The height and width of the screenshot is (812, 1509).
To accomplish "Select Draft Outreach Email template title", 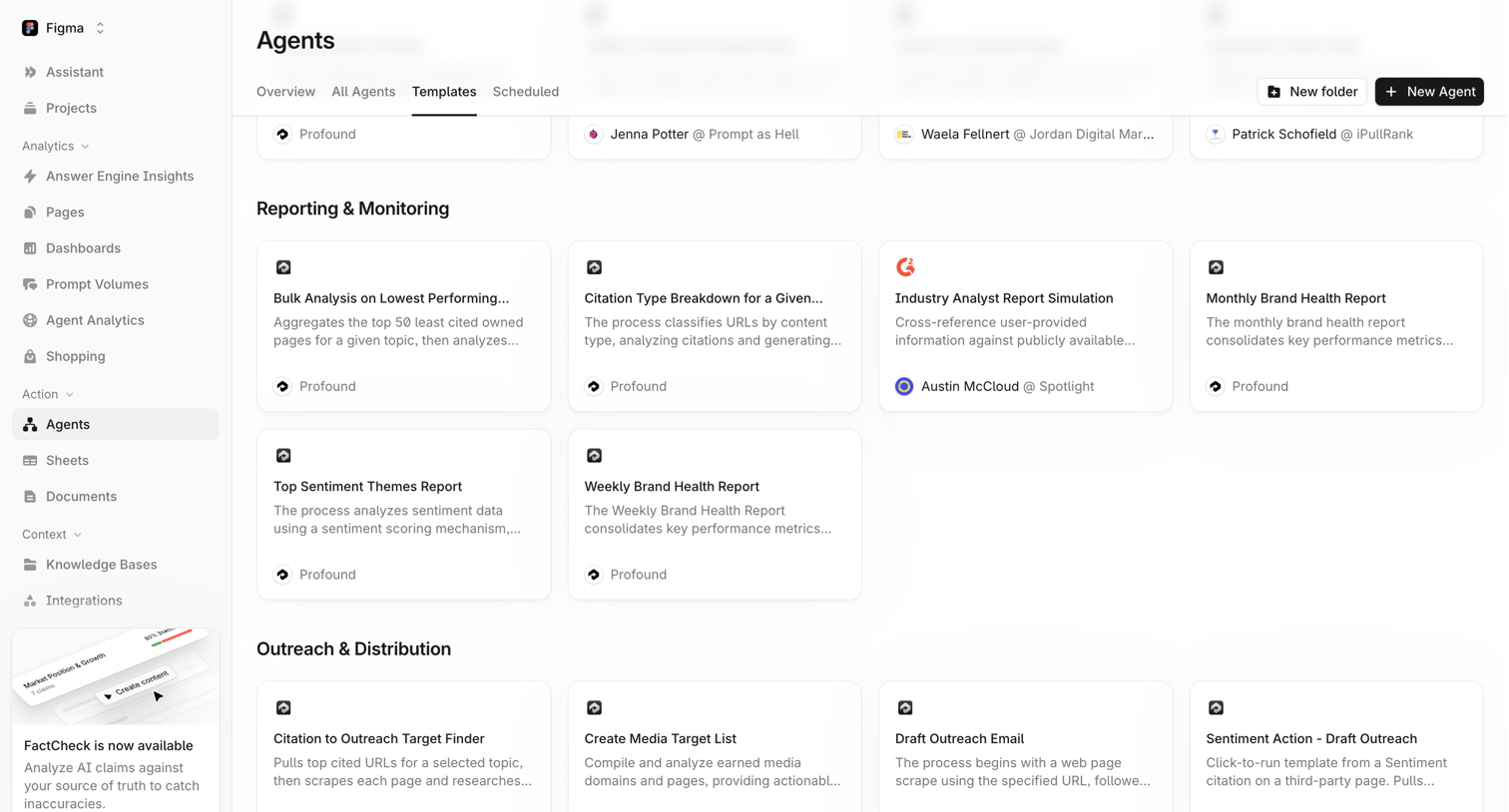I will pyautogui.click(x=959, y=739).
